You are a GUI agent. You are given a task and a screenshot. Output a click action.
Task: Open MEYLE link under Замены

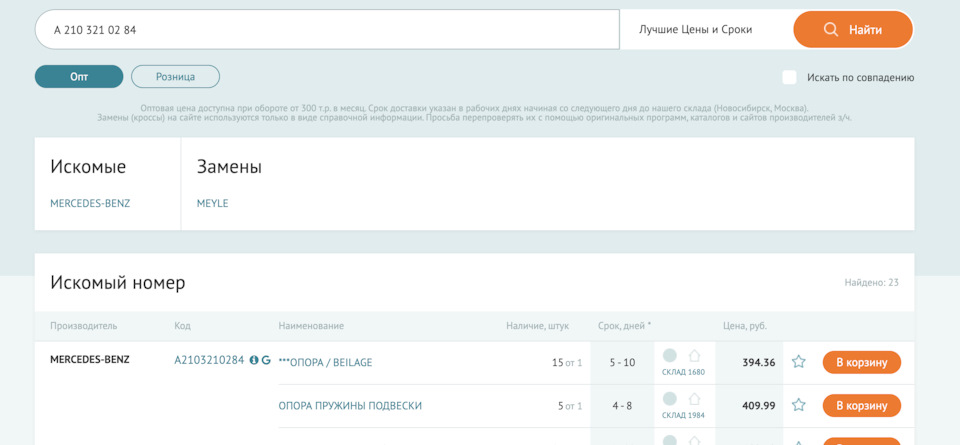(212, 204)
